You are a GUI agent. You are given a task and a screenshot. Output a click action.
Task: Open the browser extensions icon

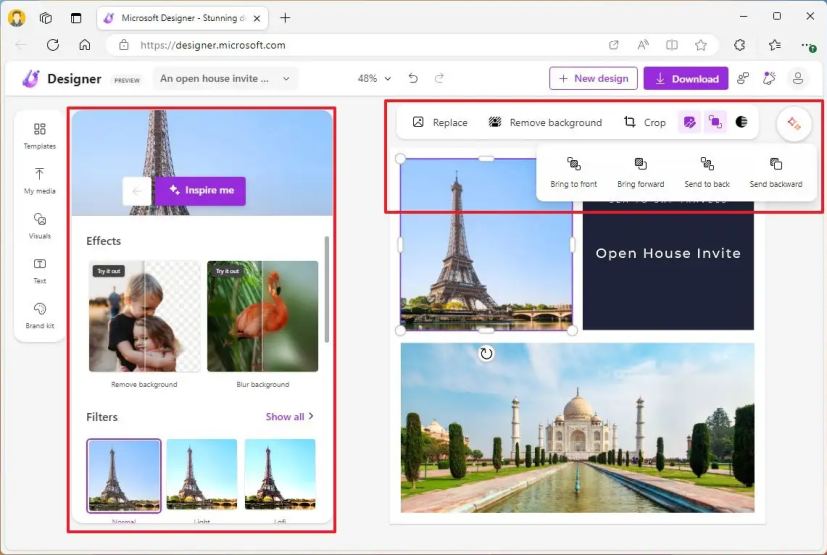(739, 45)
